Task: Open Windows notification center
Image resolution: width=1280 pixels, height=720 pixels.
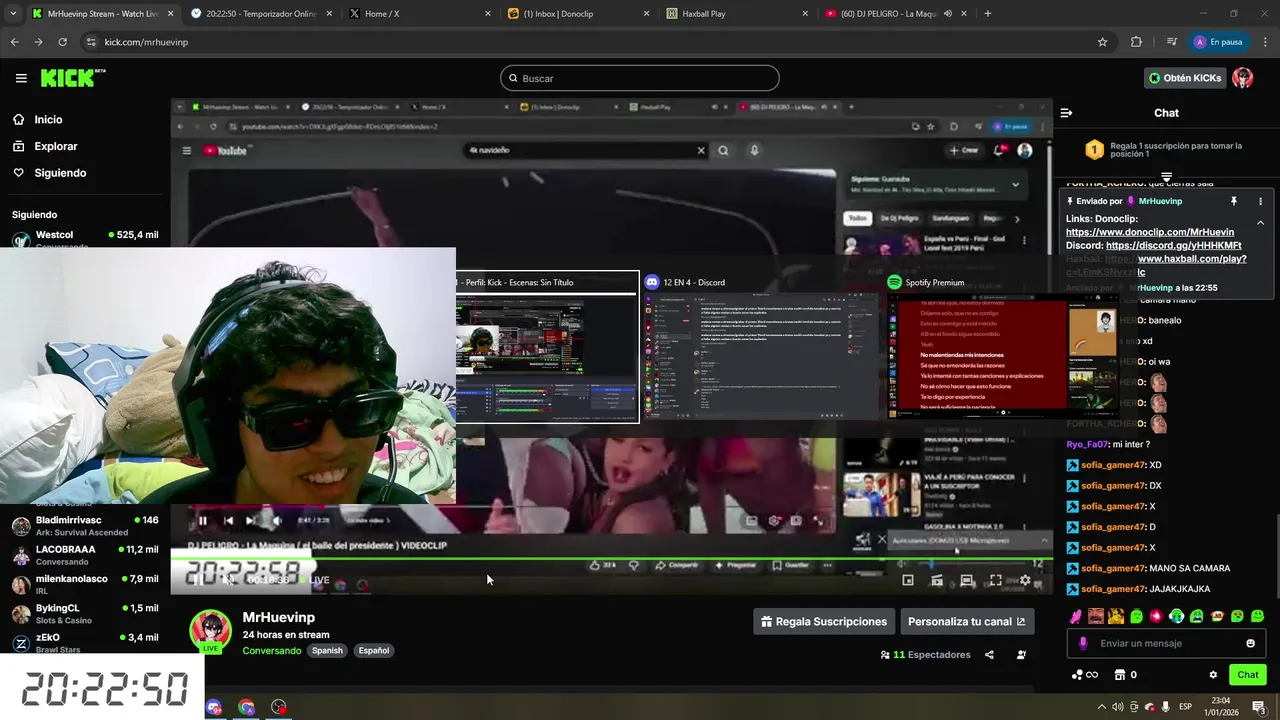Action: 1259,706
